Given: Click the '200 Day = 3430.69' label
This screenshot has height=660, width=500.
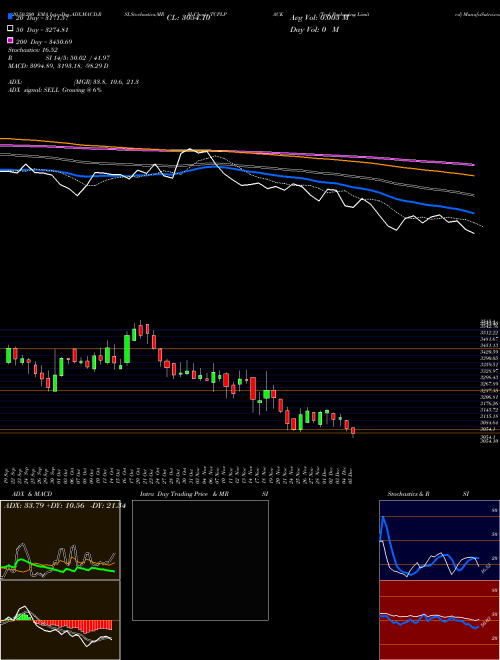Looking at the screenshot, I should click(x=44, y=42).
